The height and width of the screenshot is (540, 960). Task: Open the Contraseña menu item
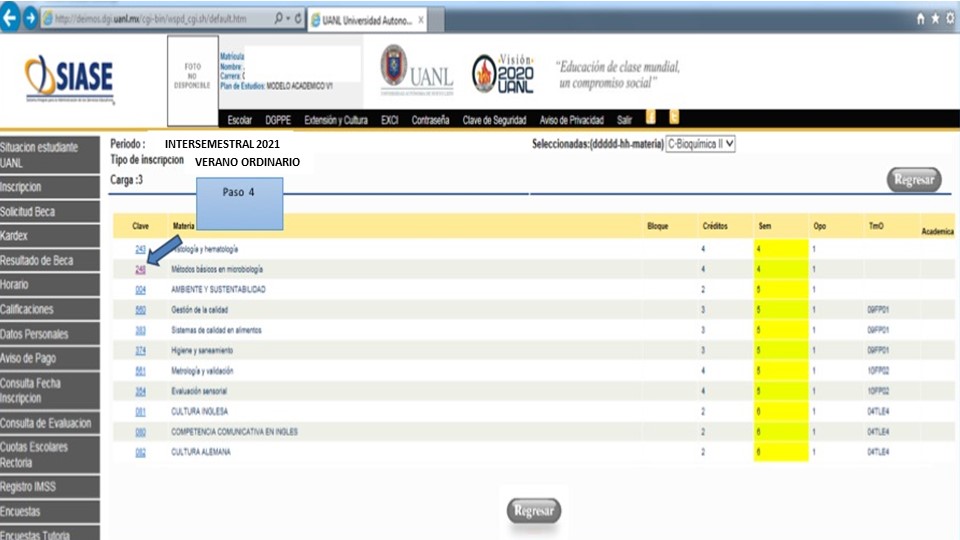click(x=430, y=120)
